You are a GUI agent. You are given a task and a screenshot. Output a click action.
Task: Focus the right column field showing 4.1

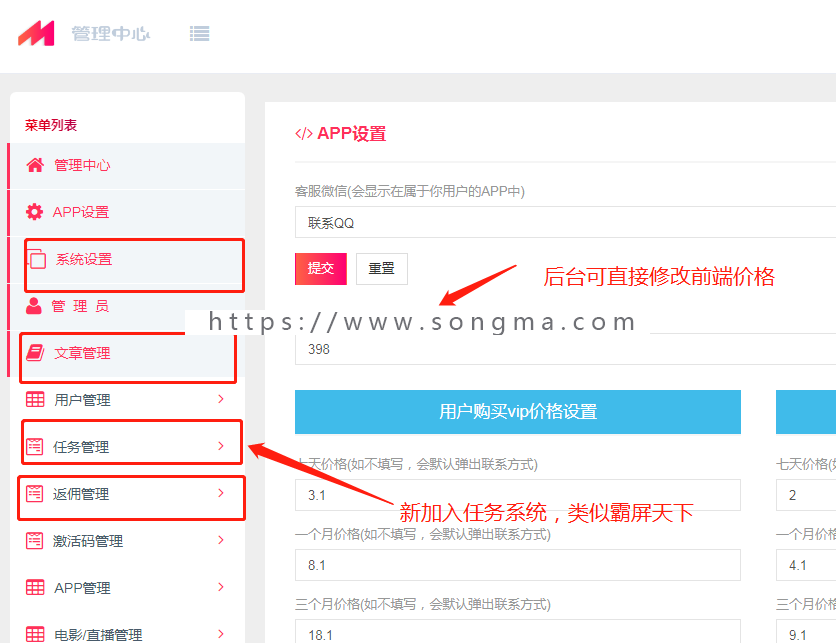[x=806, y=565]
